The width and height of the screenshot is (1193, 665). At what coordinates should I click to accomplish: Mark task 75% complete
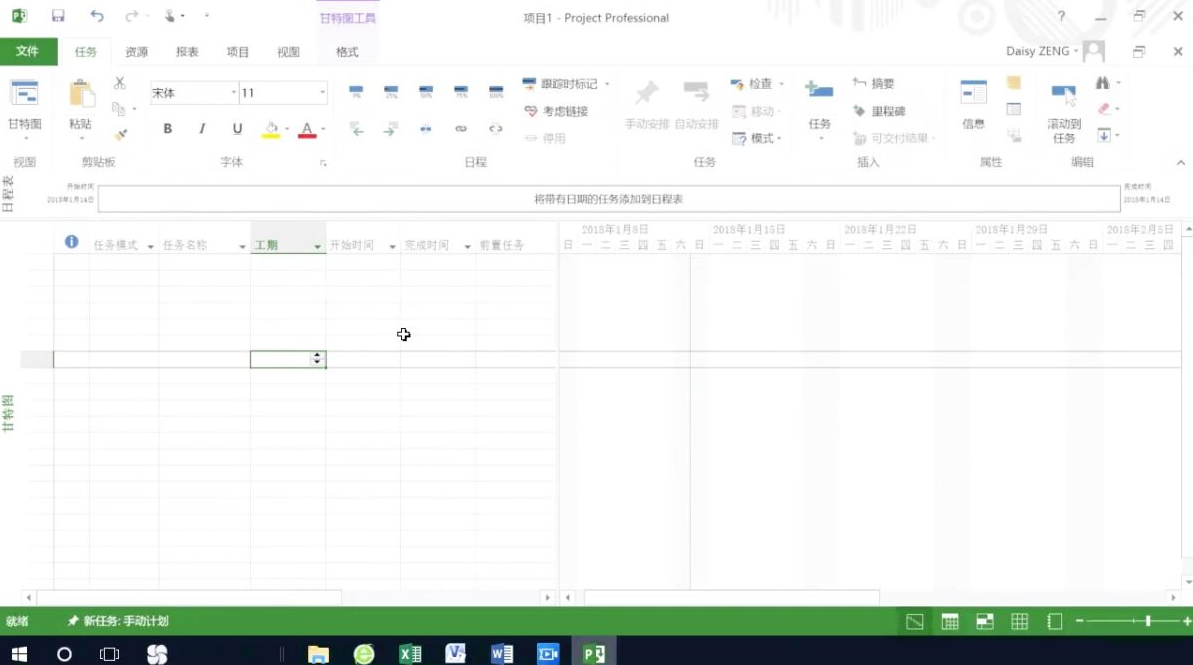460,92
